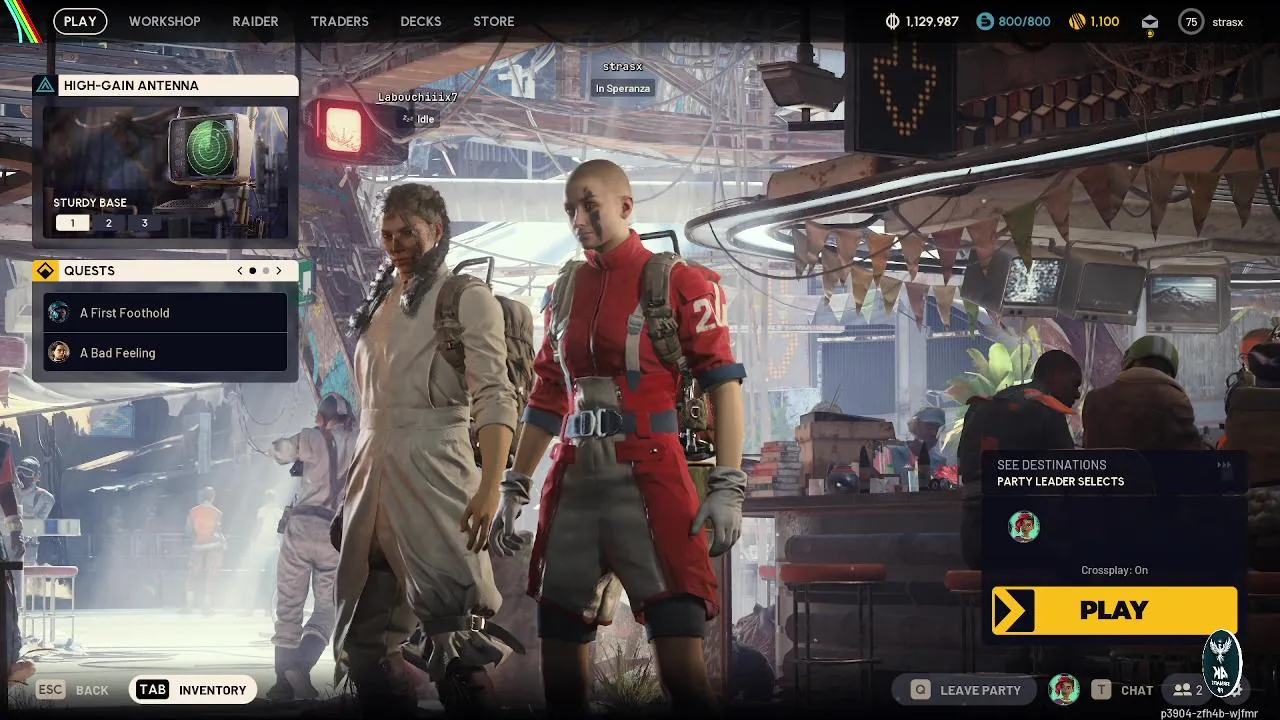
Task: Click the coin currency icon beside 1,129,987
Action: [x=893, y=21]
